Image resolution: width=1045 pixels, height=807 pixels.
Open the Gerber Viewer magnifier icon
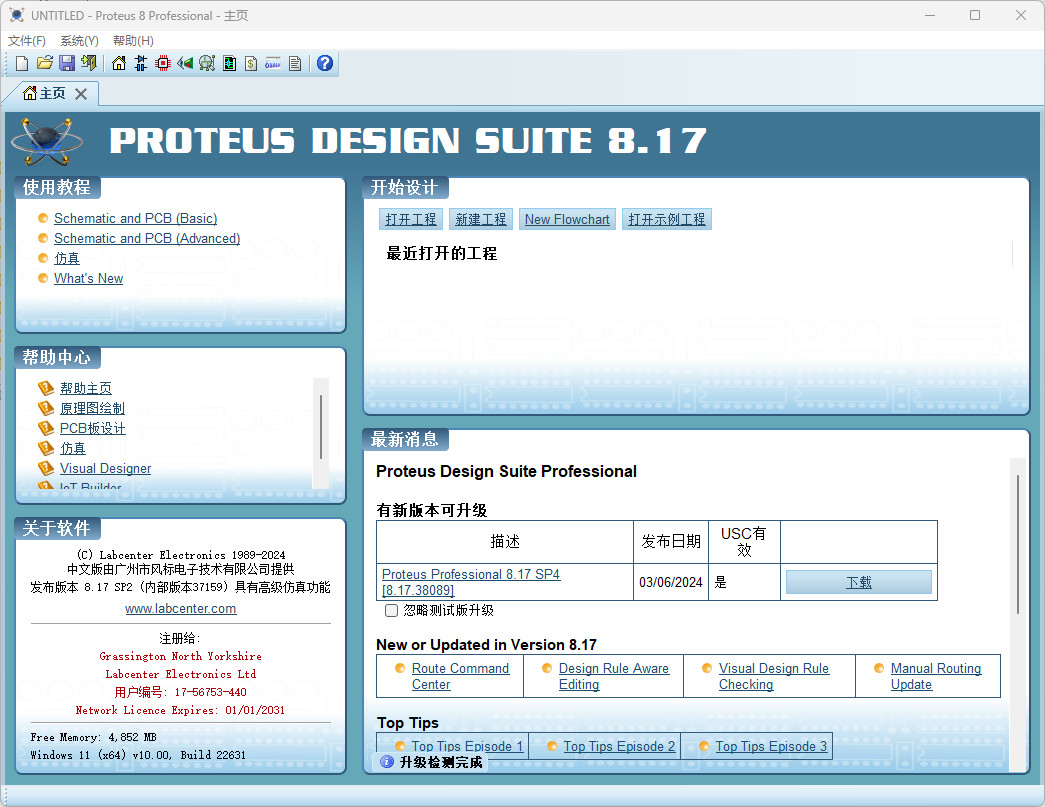(207, 63)
